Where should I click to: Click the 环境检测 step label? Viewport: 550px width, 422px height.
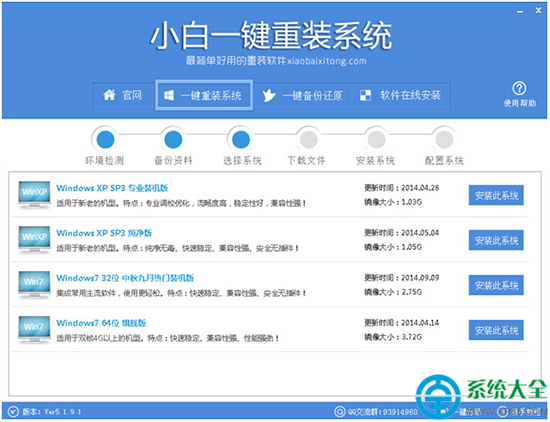point(105,161)
